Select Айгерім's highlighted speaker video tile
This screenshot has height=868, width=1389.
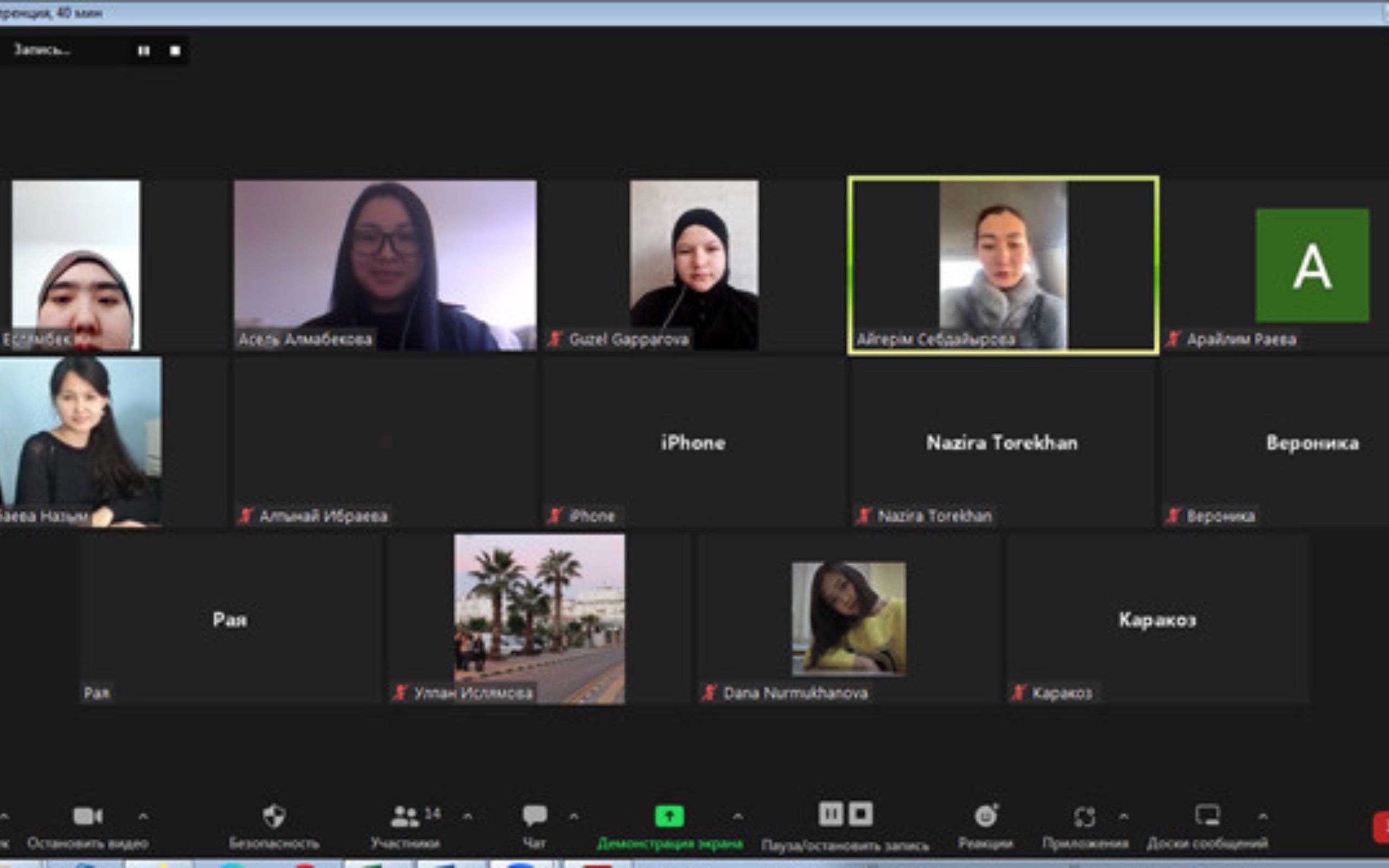coord(1003,265)
